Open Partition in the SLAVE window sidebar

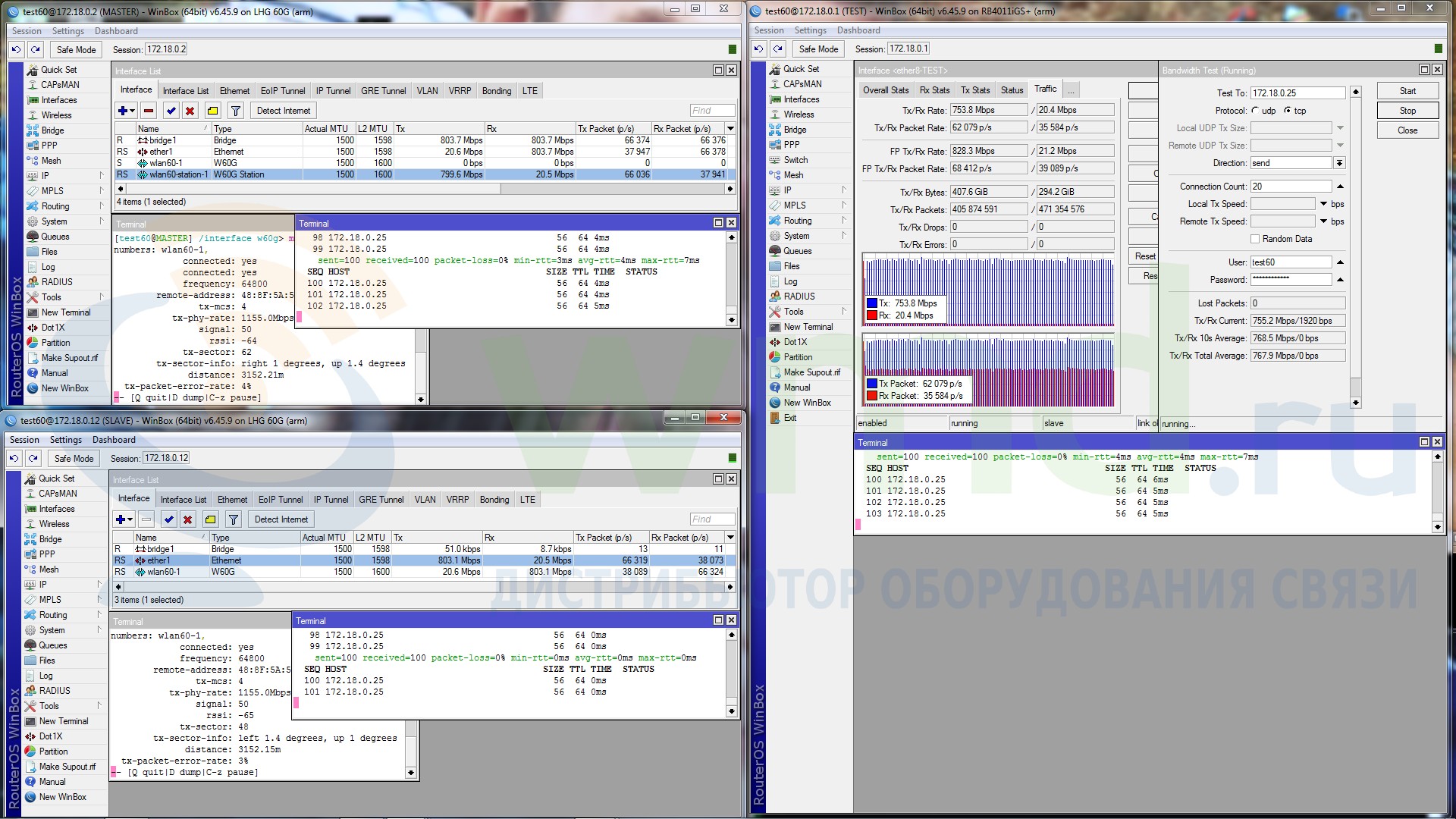(53, 752)
